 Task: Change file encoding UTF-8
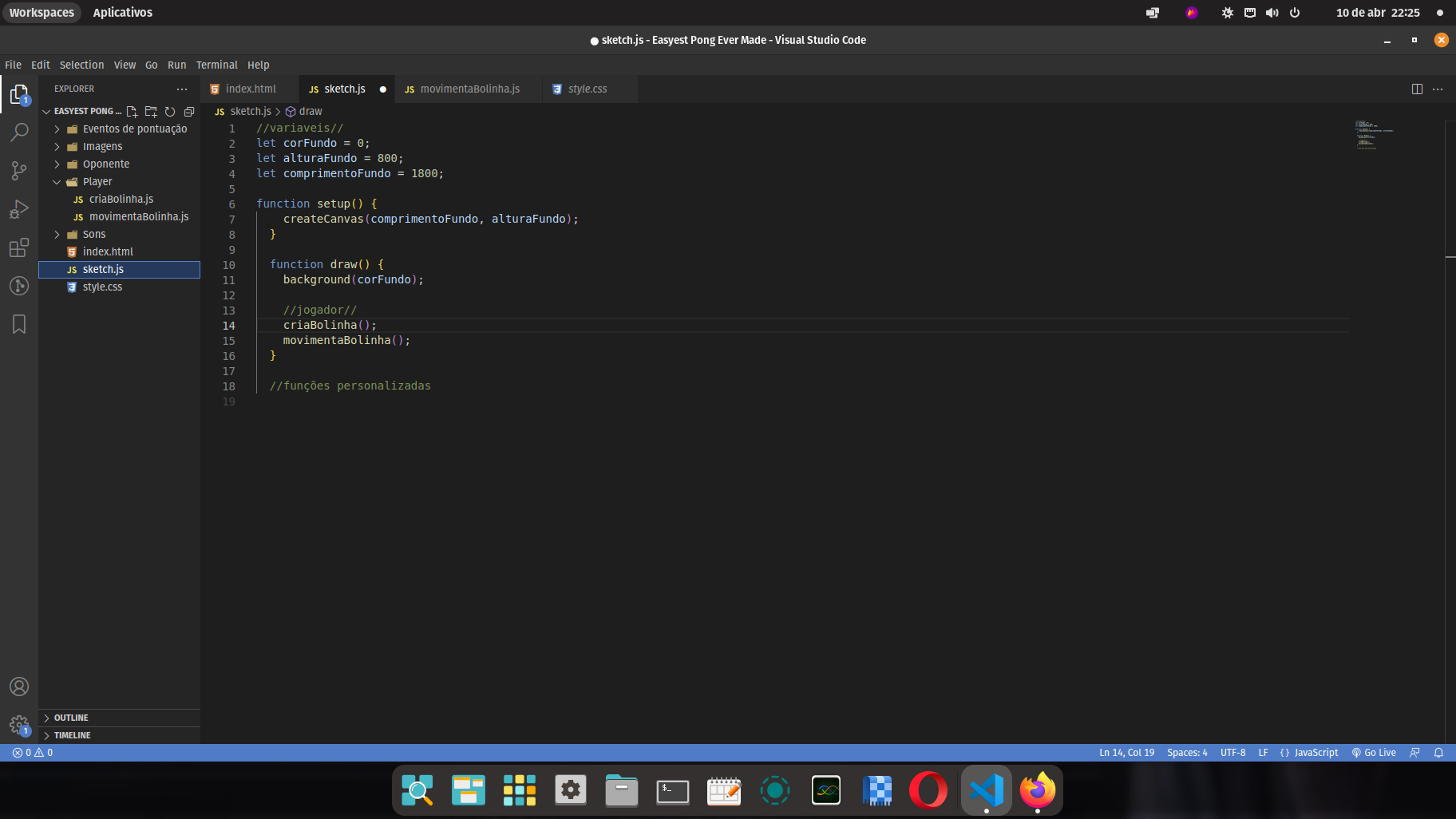[x=1232, y=753]
